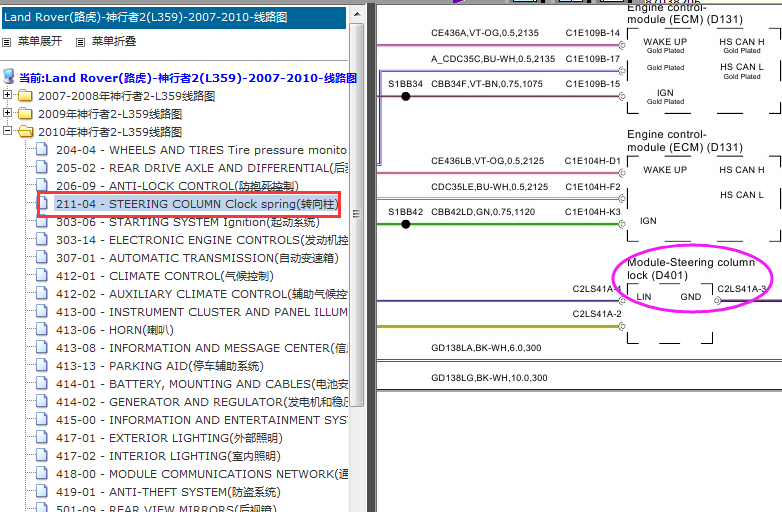Viewport: 782px width, 512px height.
Task: Click the document icon for 413-13
Action: coord(42,365)
